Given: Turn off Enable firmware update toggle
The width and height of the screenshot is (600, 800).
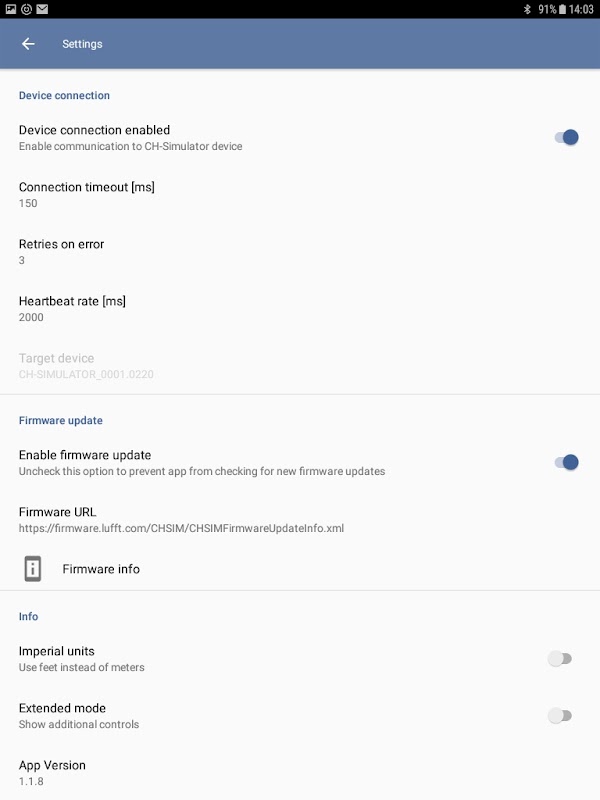Looking at the screenshot, I should (x=566, y=462).
